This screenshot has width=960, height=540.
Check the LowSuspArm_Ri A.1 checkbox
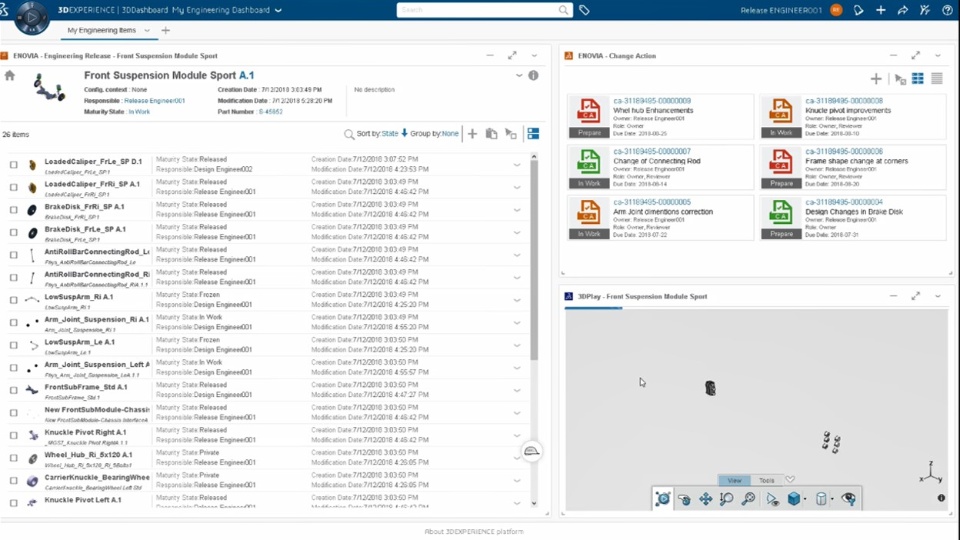tap(13, 300)
